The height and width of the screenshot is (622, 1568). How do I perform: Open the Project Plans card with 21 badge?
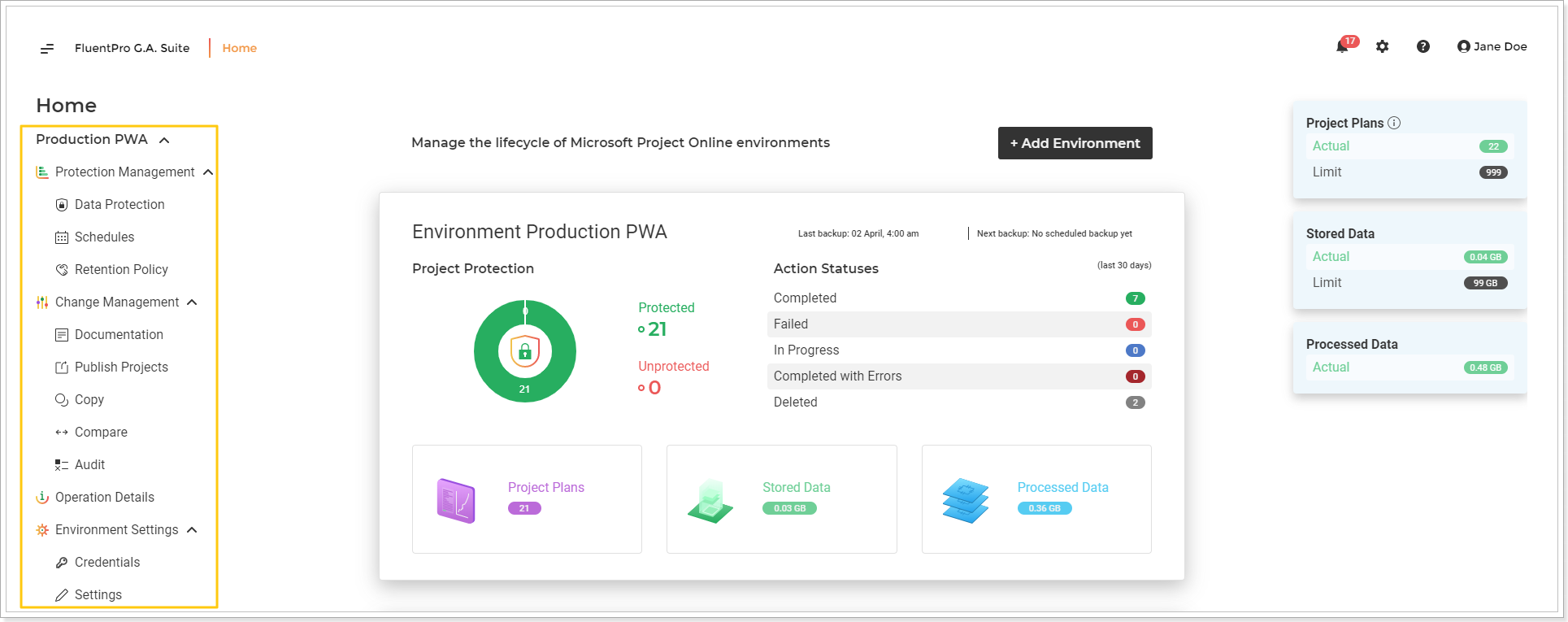coord(527,499)
